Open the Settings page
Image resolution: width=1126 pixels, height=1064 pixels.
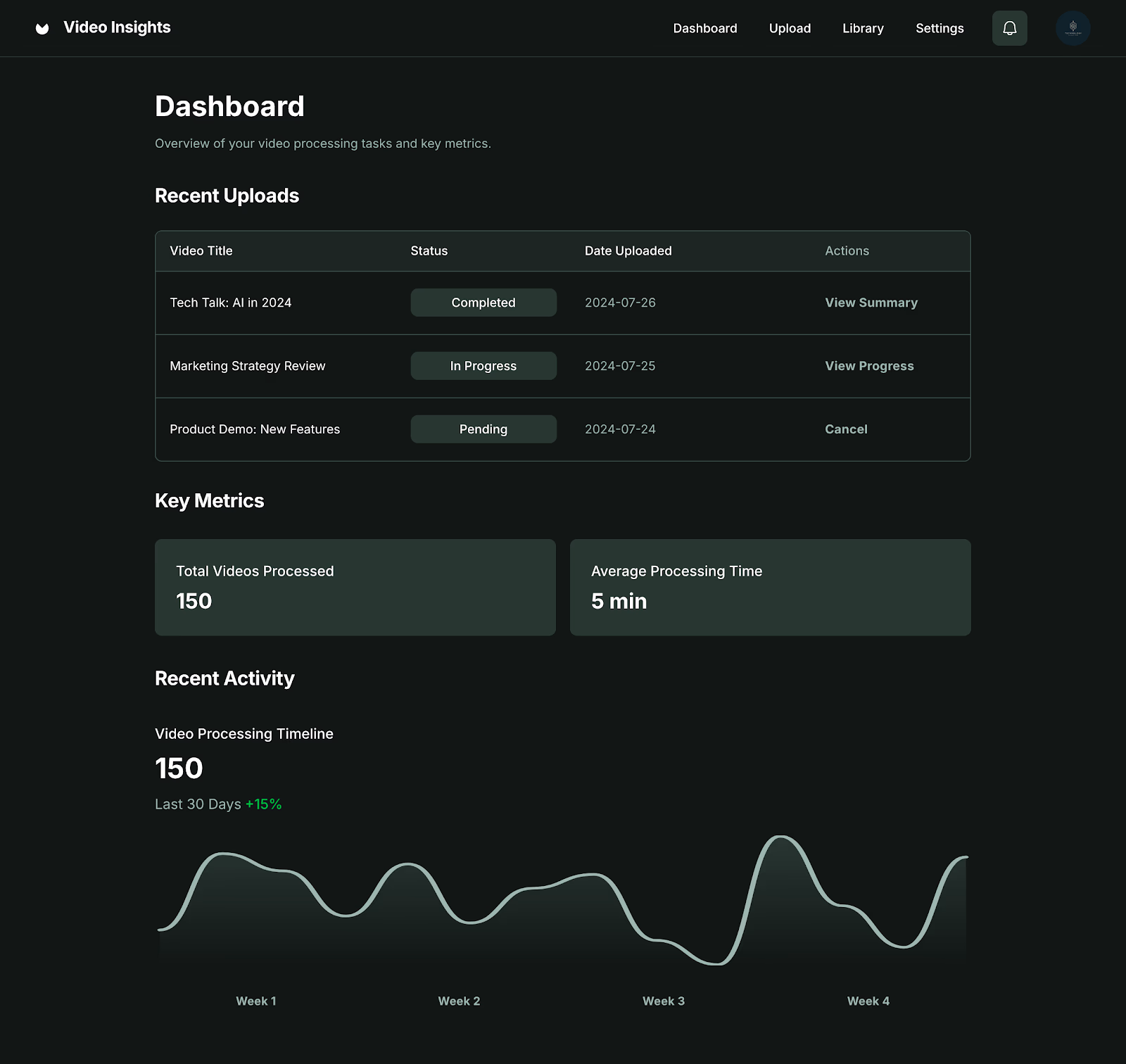coord(939,28)
